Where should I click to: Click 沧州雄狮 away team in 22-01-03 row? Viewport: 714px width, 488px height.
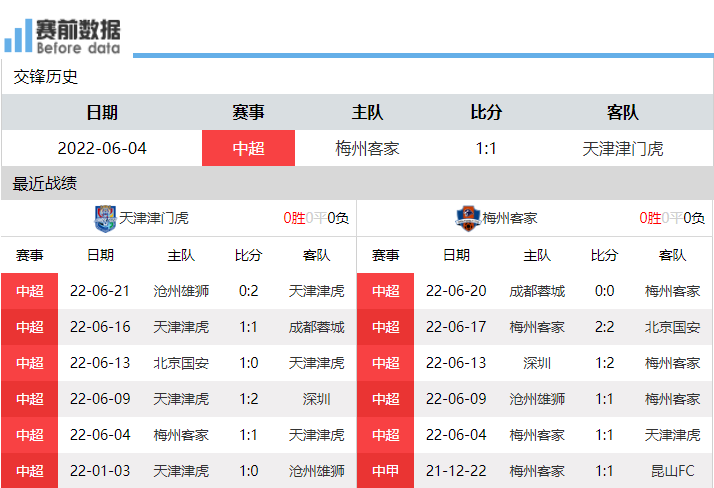click(x=316, y=471)
